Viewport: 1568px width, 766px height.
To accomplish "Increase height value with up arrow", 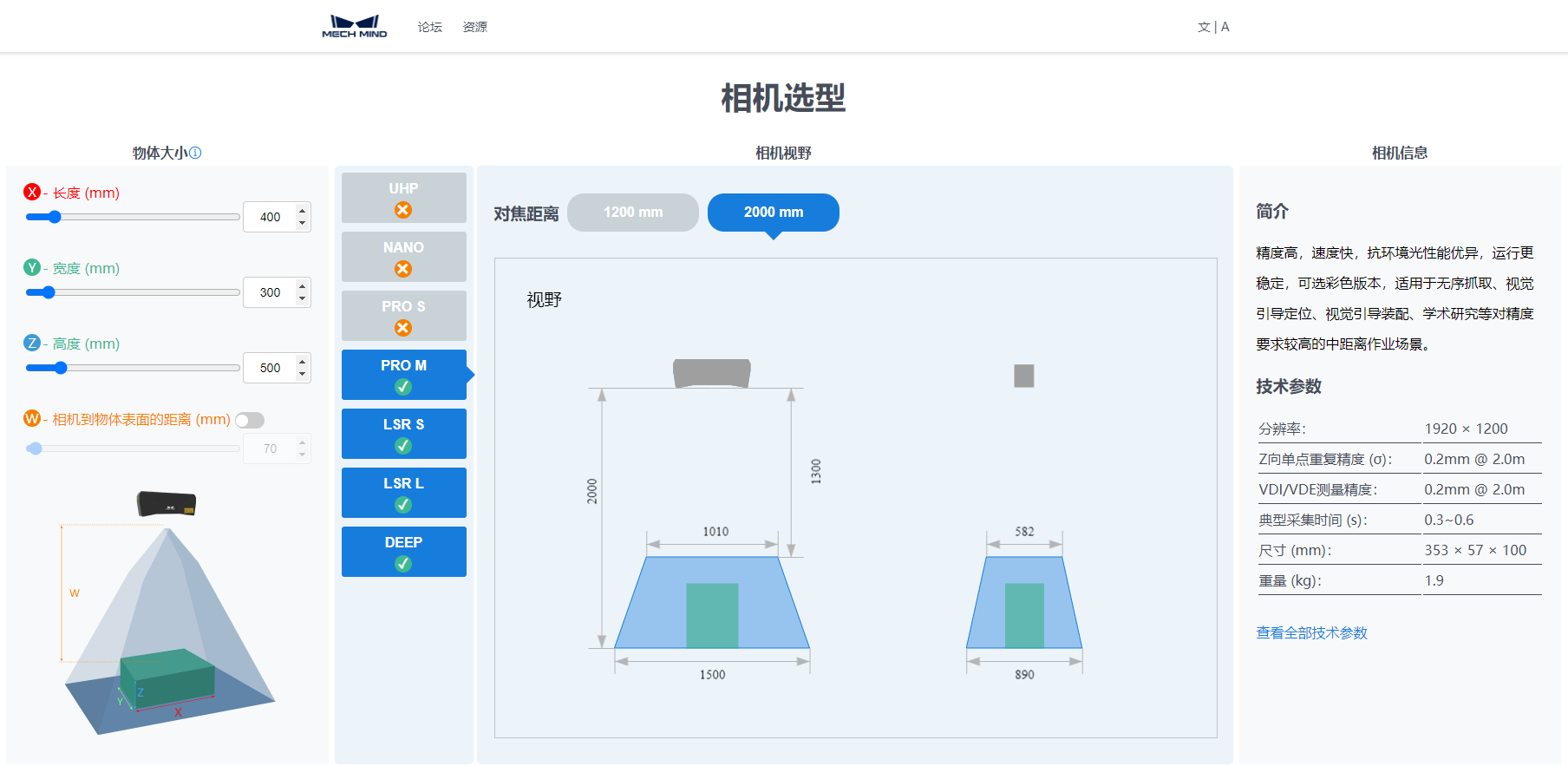I will pyautogui.click(x=302, y=361).
